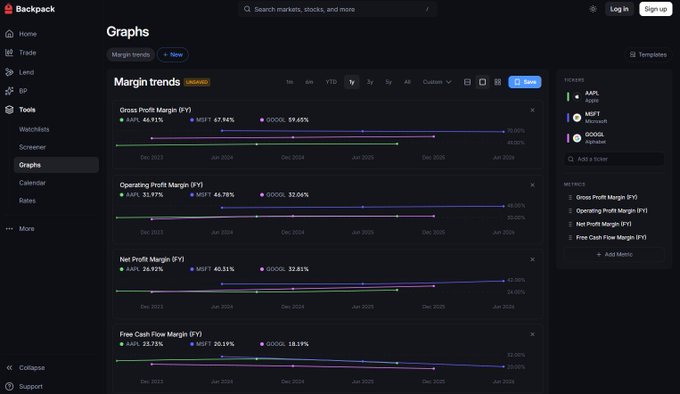This screenshot has width=680, height=394.
Task: Click the Sign up button
Action: pos(655,9)
